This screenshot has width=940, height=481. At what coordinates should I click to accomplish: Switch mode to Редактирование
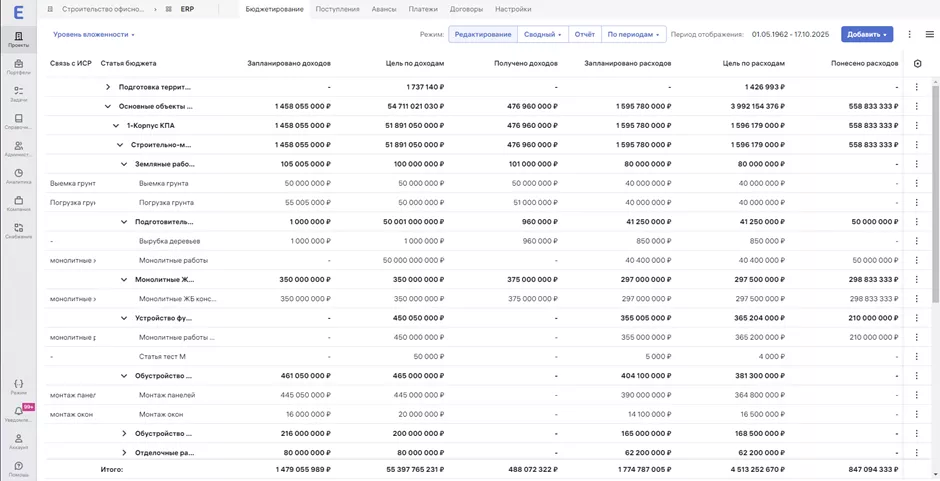[482, 34]
